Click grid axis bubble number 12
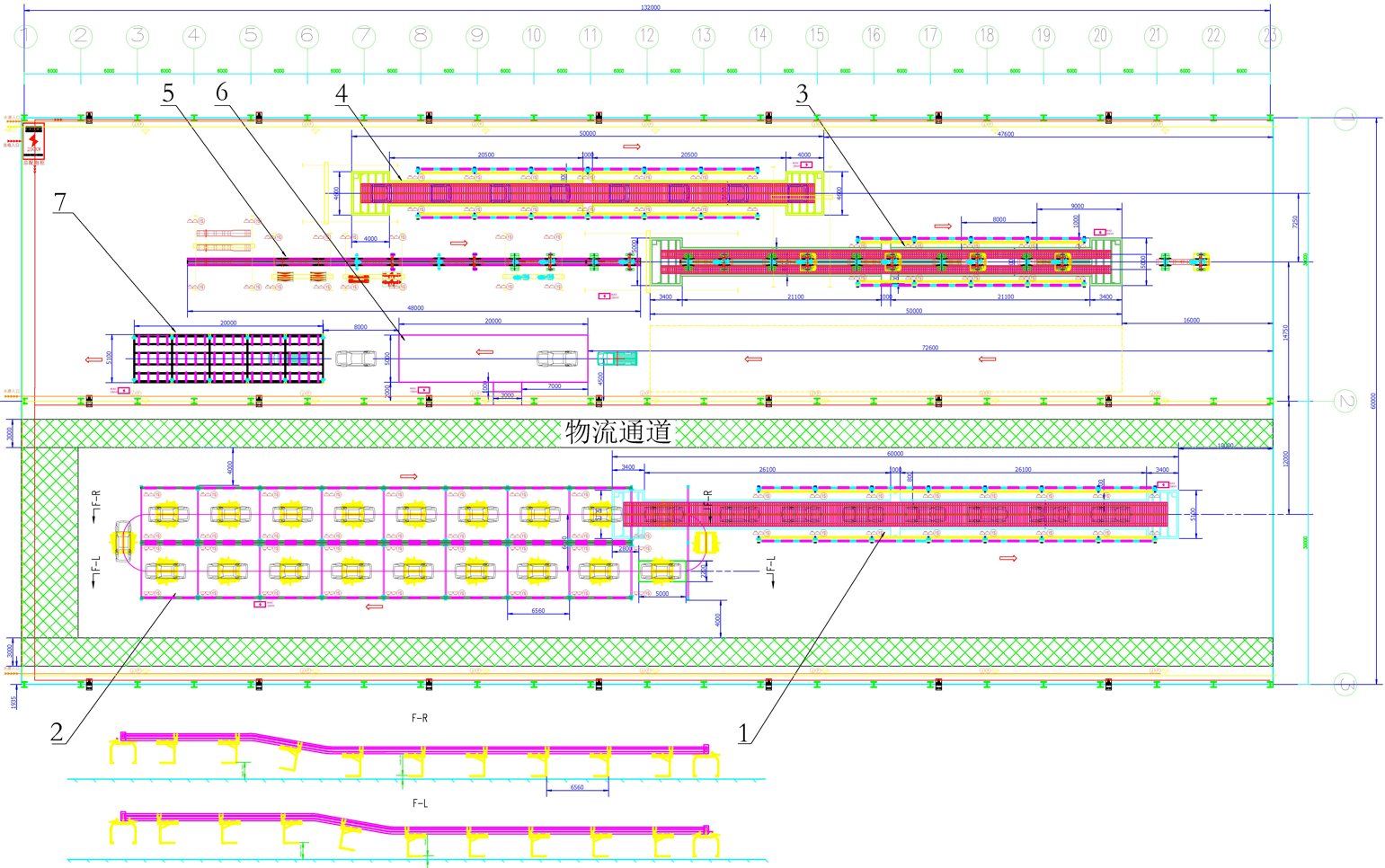The height and width of the screenshot is (868, 1385). pos(647,37)
